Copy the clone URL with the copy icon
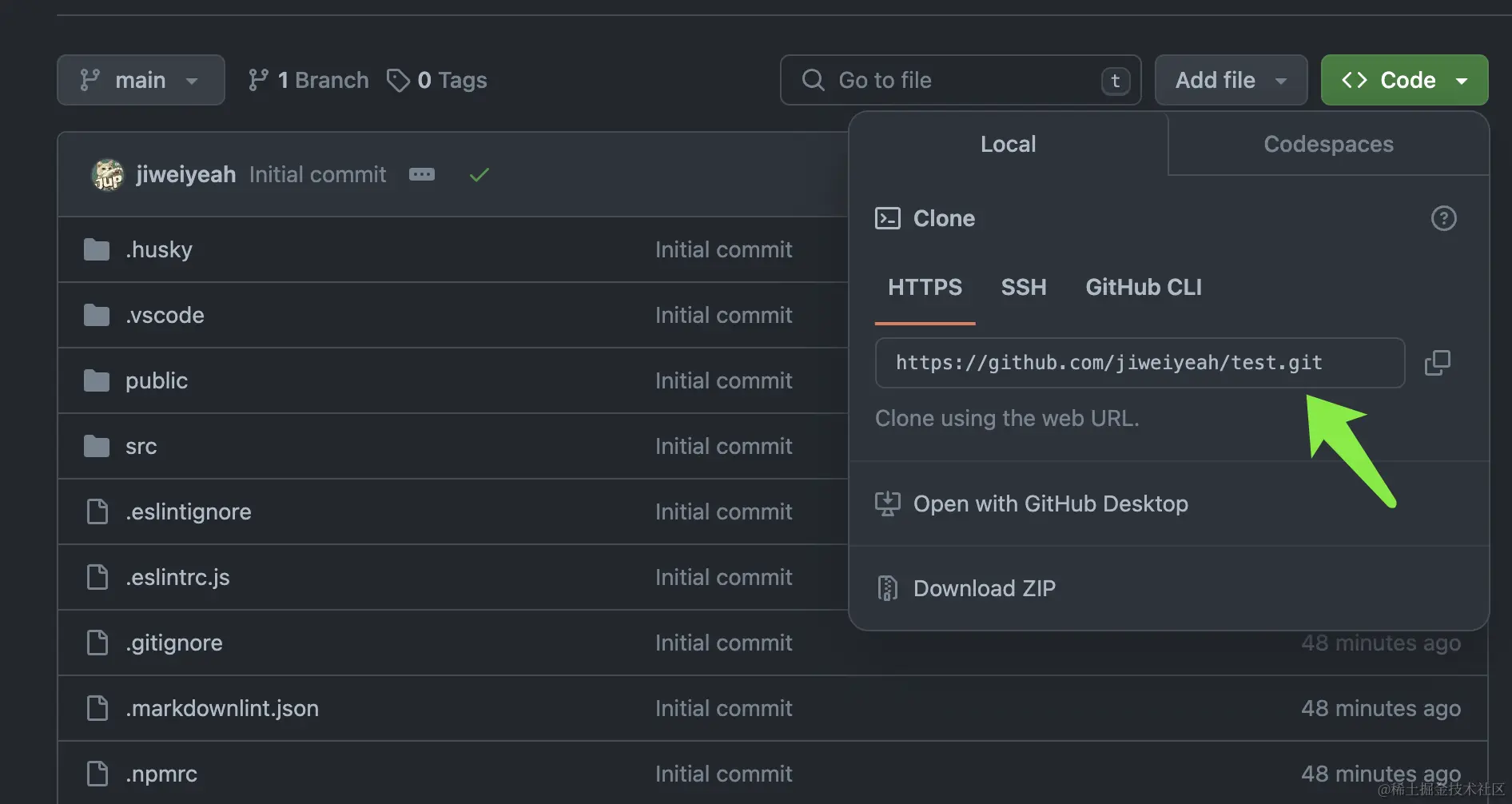 [x=1437, y=363]
